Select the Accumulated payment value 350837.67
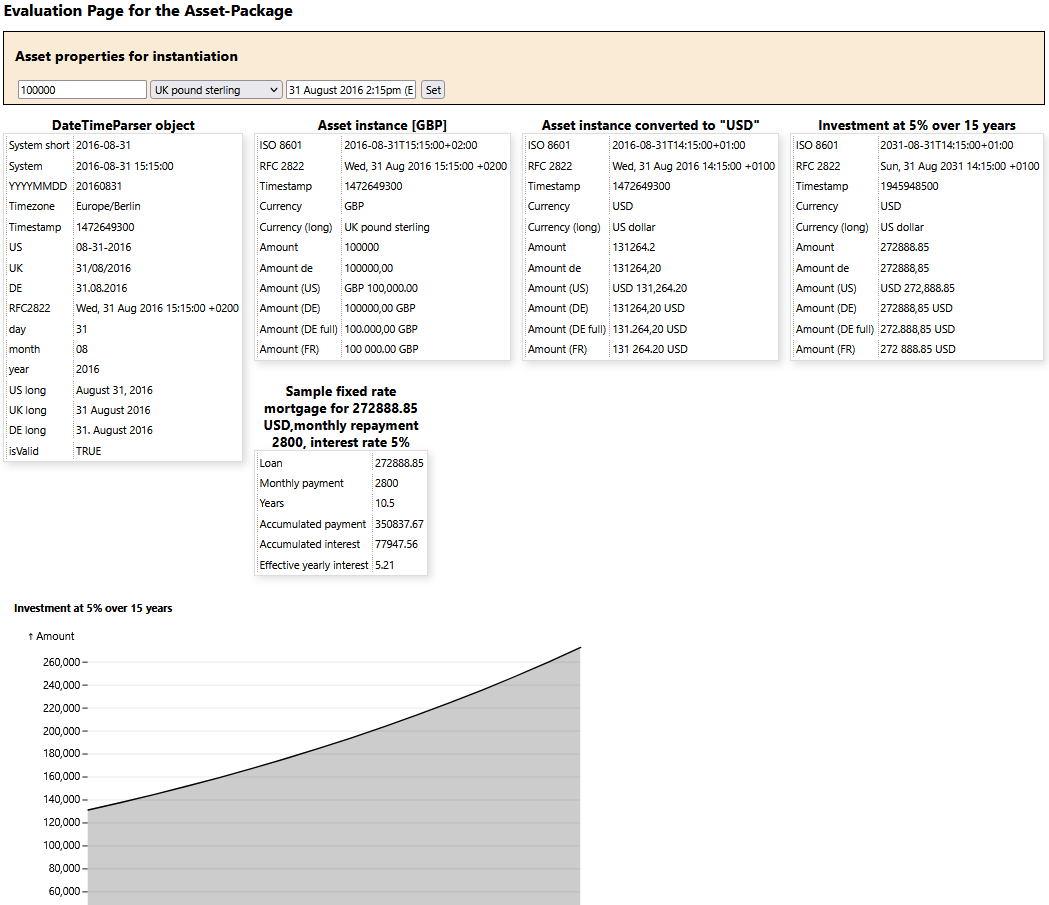The height and width of the screenshot is (905, 1049). click(399, 524)
